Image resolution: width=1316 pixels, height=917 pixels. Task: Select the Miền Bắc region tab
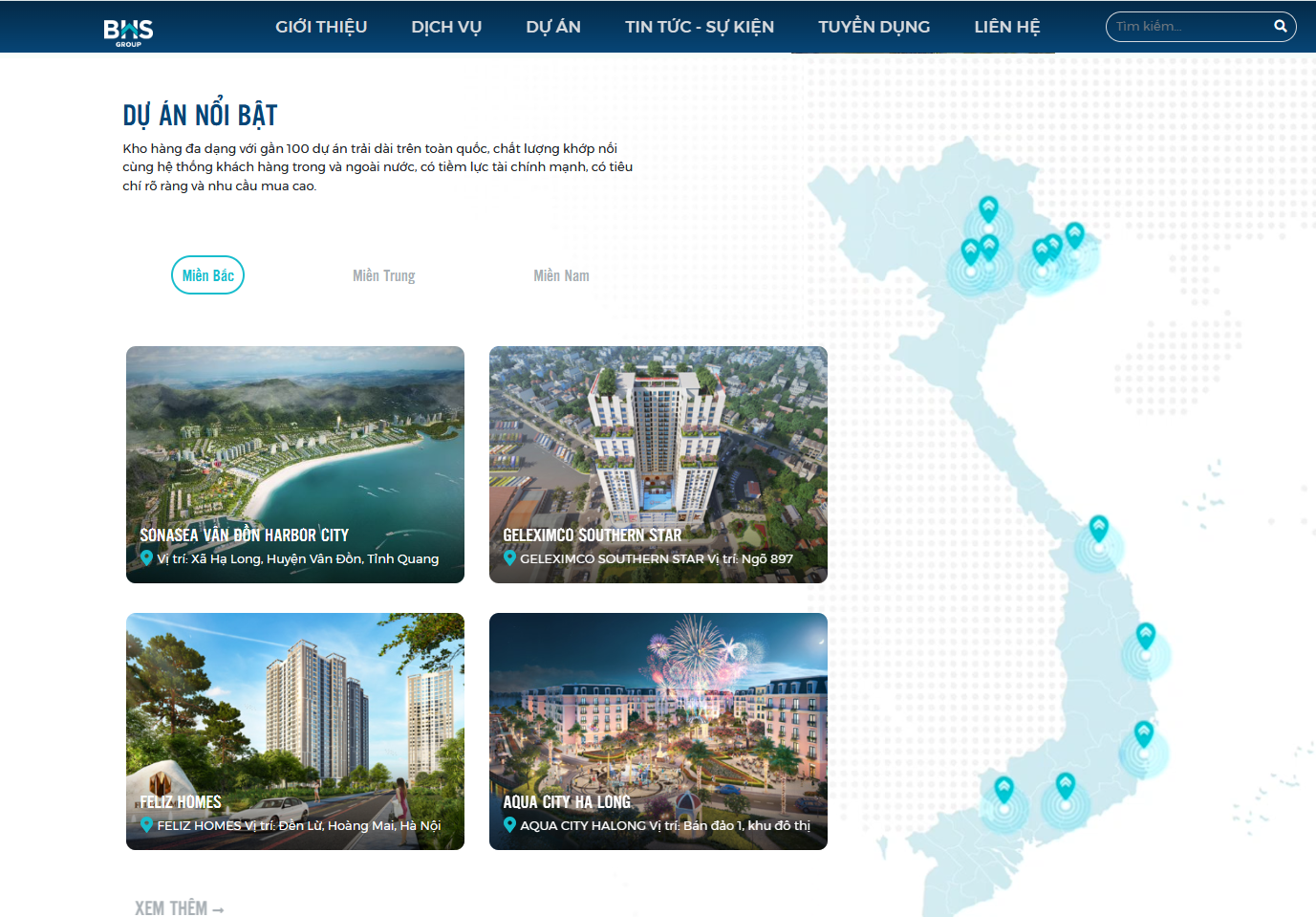(x=207, y=275)
